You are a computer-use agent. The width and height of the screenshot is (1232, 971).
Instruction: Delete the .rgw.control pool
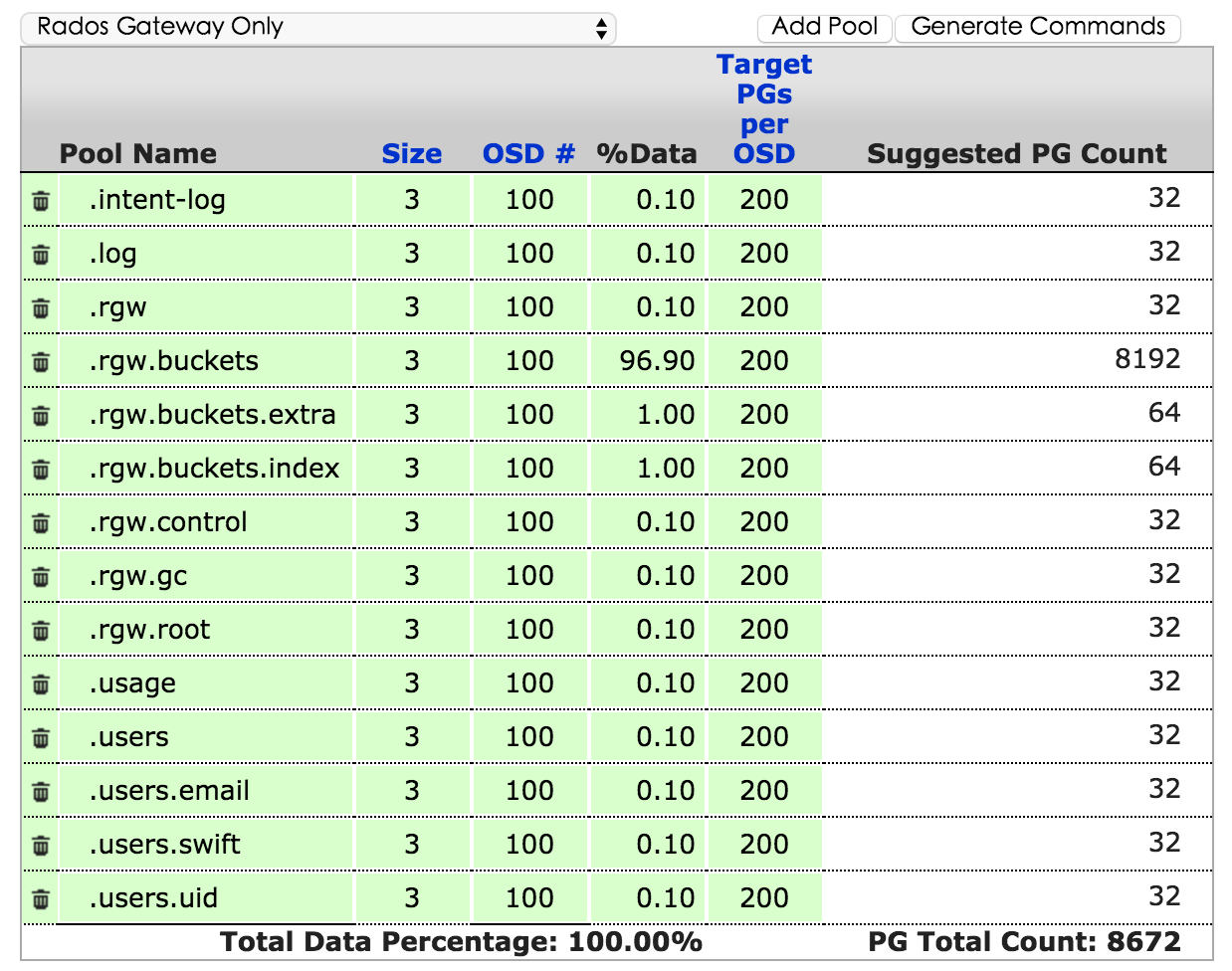coord(41,523)
